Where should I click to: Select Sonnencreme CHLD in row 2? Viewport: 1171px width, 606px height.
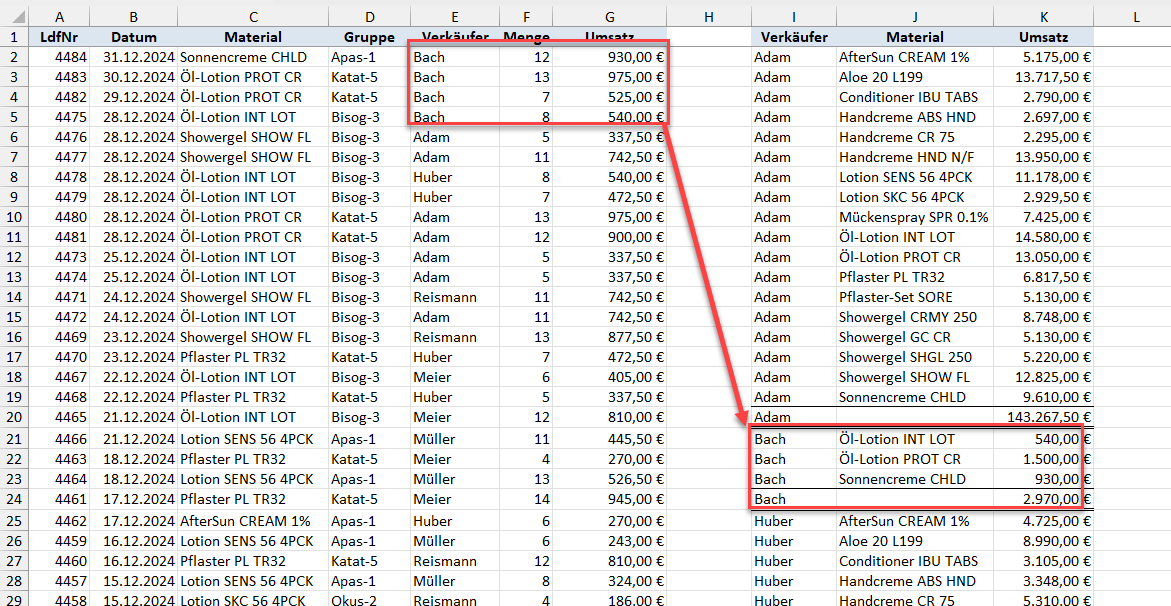(x=252, y=57)
